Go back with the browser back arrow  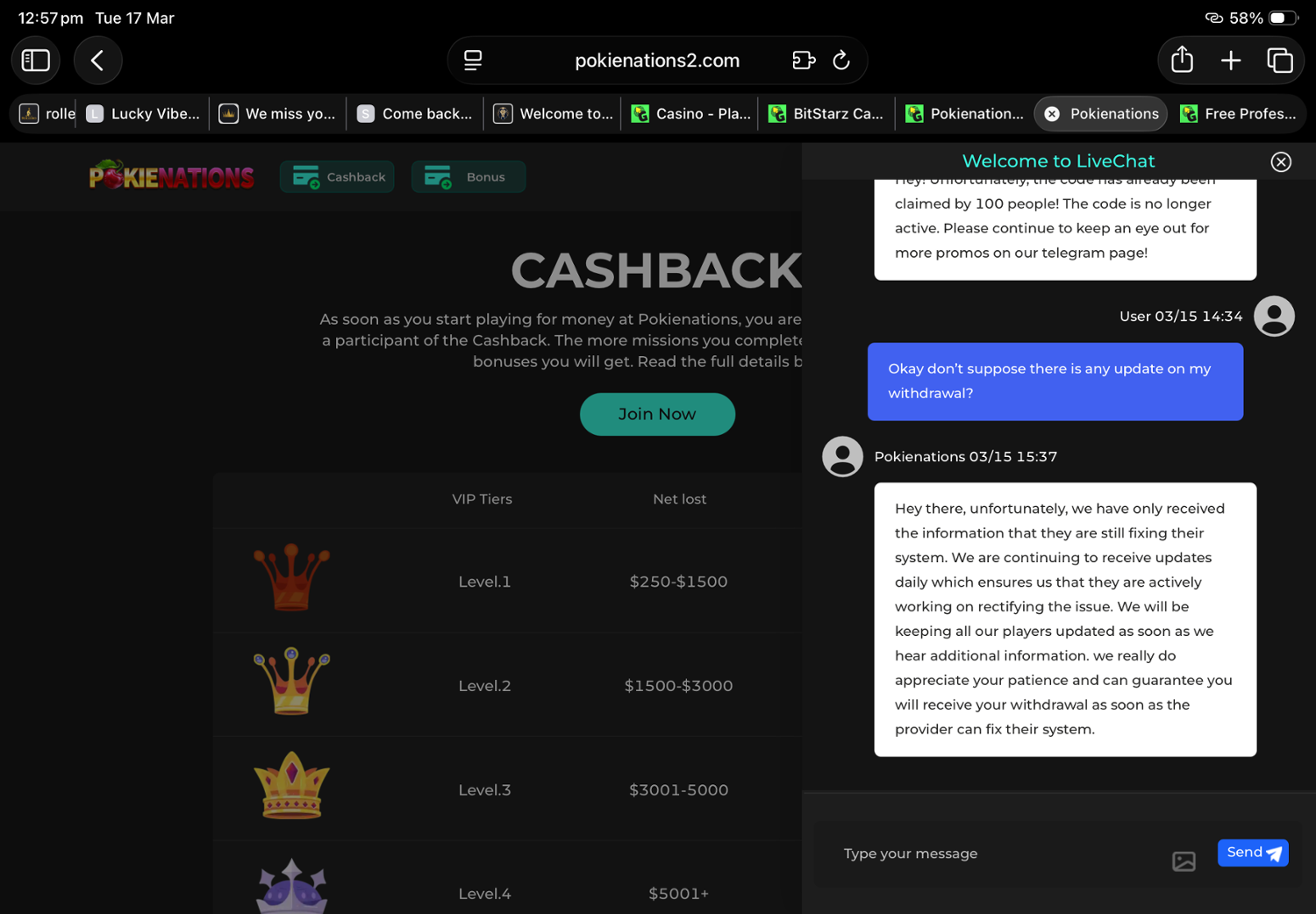pyautogui.click(x=97, y=61)
